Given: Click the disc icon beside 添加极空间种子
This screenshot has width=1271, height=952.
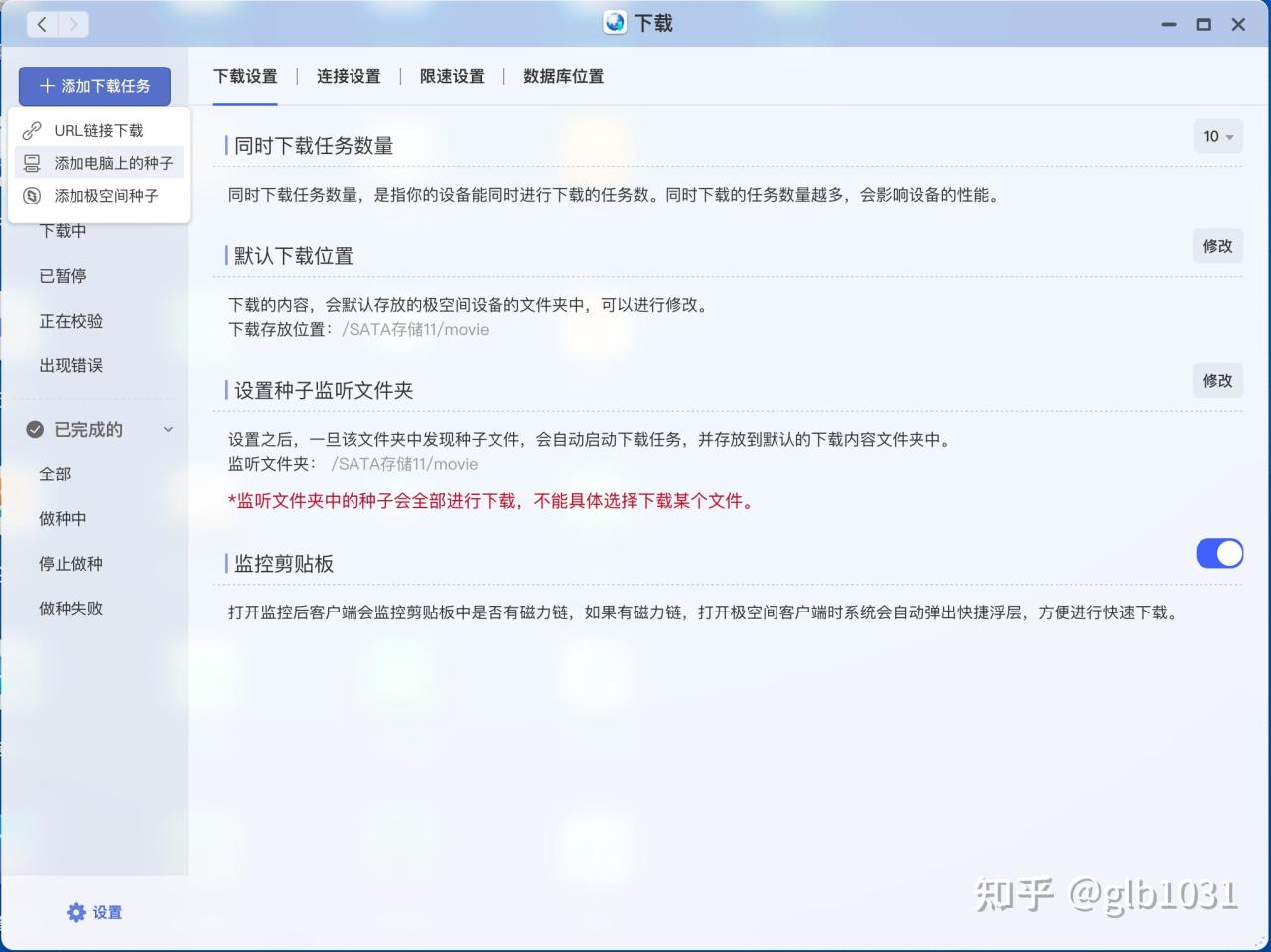Looking at the screenshot, I should pyautogui.click(x=33, y=196).
